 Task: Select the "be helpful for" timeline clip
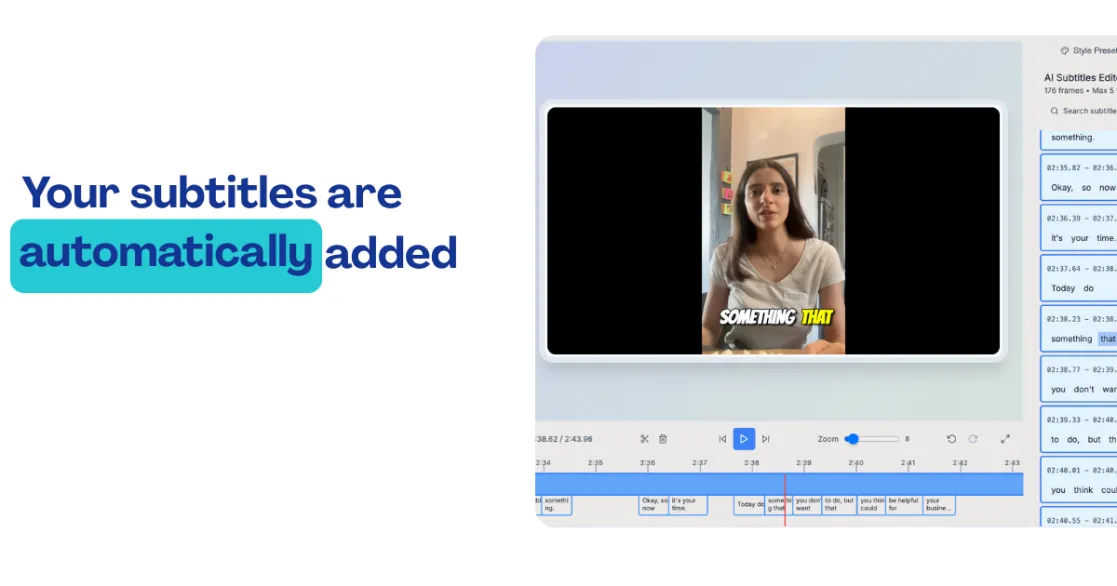point(903,505)
